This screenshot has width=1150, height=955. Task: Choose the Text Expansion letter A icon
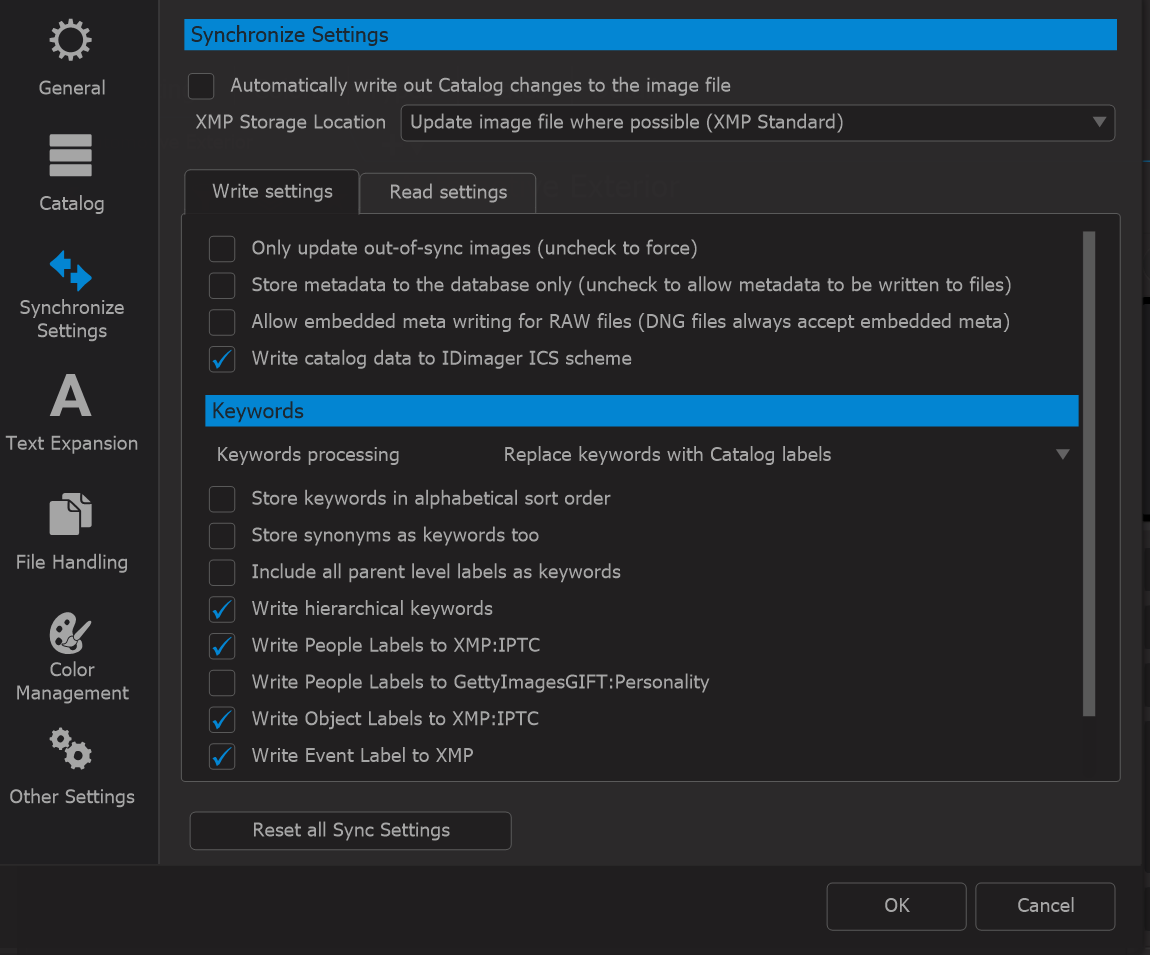click(70, 395)
